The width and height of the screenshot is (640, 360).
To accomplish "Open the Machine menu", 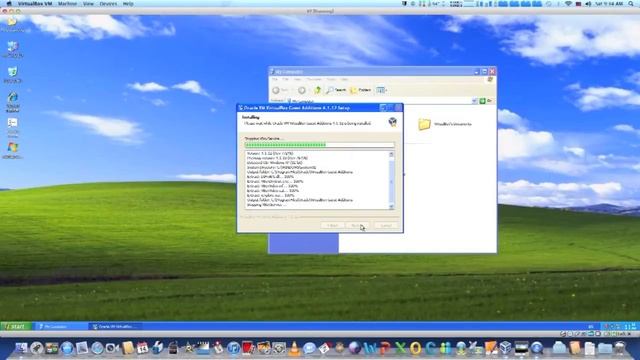I will [x=67, y=4].
